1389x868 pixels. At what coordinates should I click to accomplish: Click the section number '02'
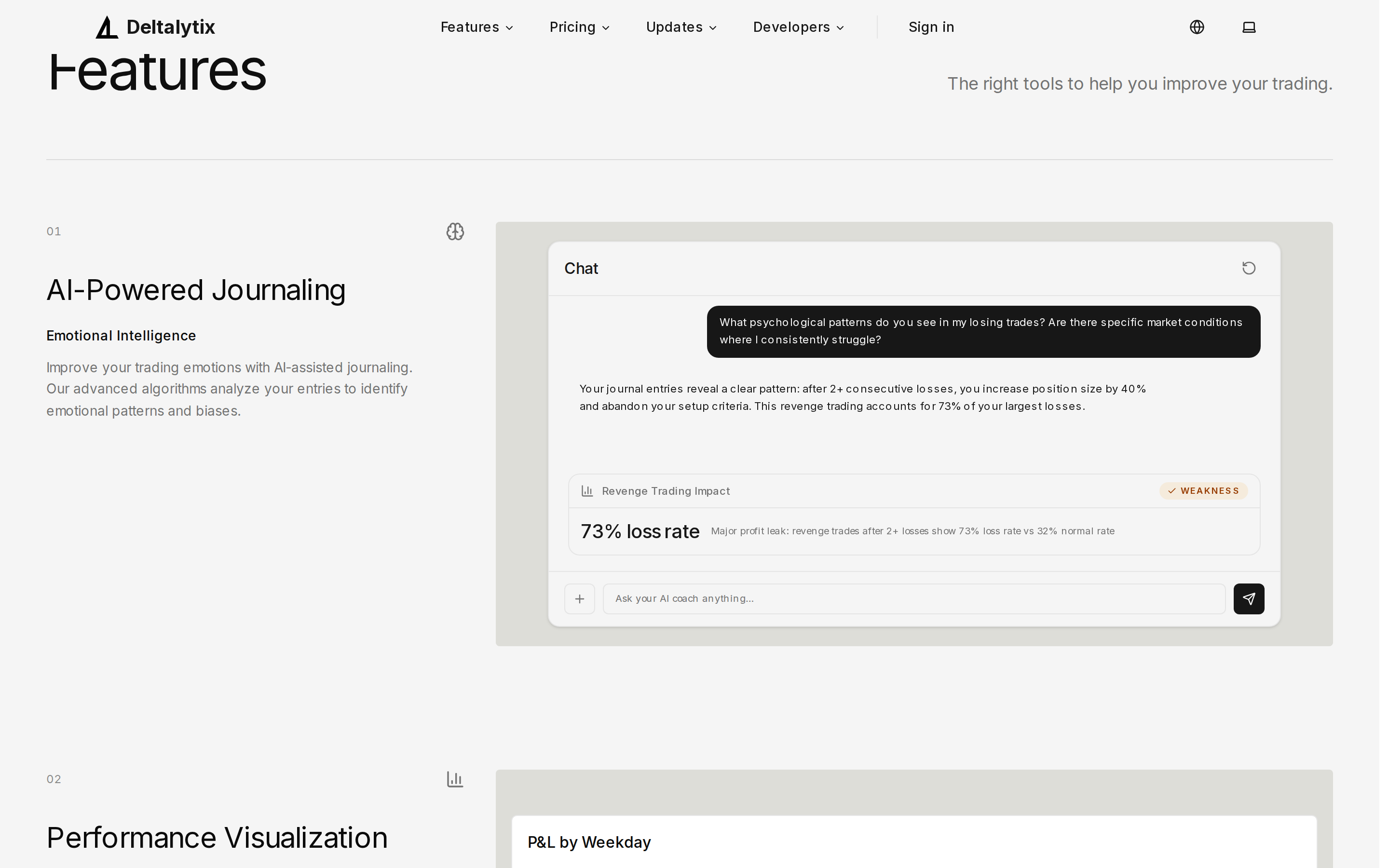click(x=54, y=779)
